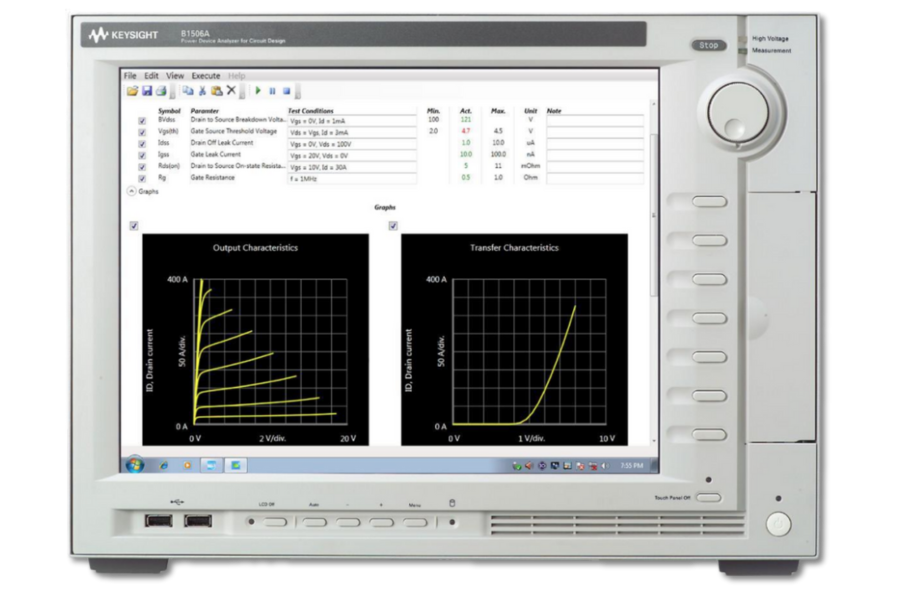The image size is (900, 600).
Task: Uncheck the Igss parameter row
Action: pyautogui.click(x=142, y=156)
